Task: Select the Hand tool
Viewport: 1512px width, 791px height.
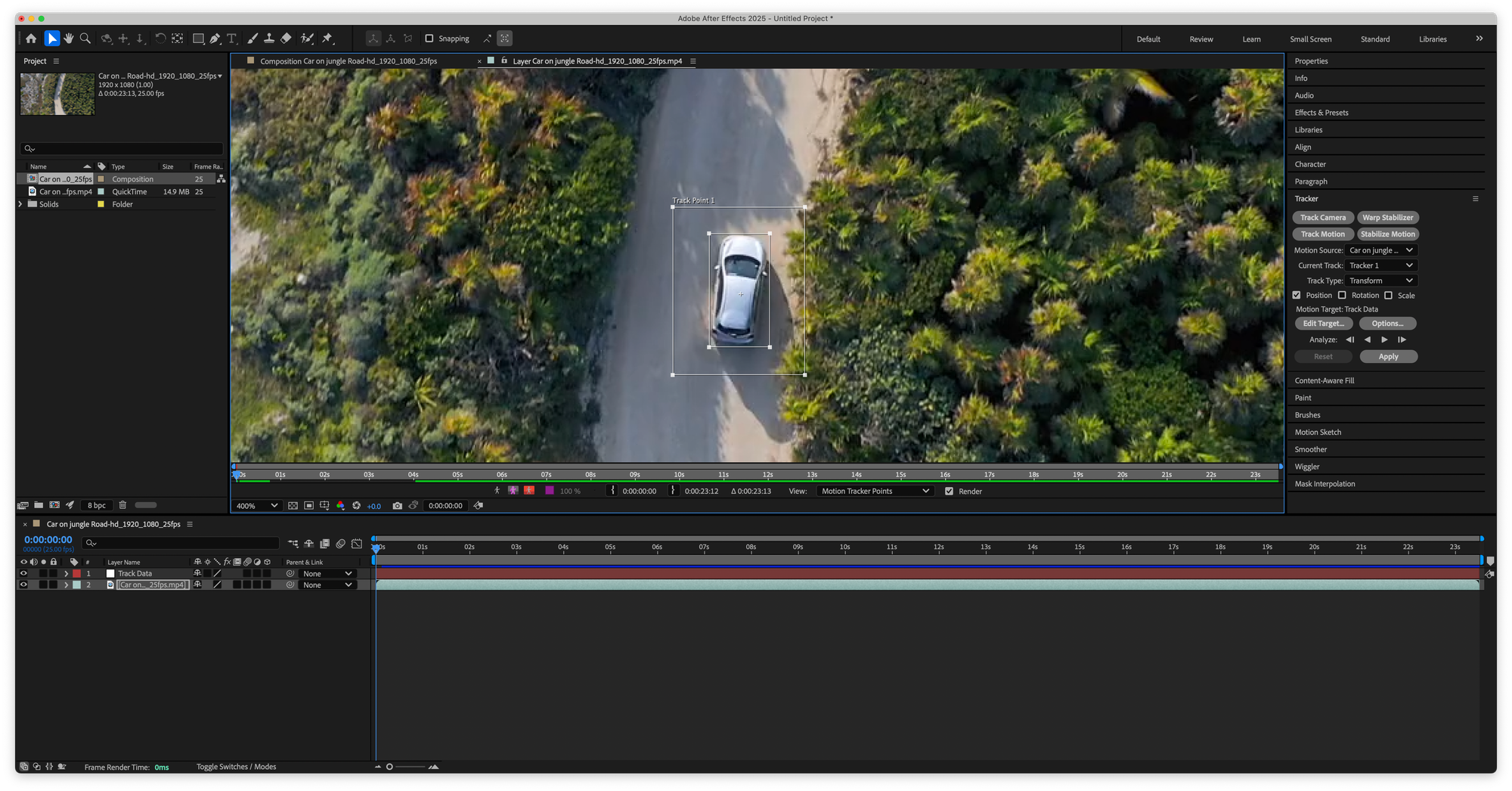Action: tap(69, 39)
